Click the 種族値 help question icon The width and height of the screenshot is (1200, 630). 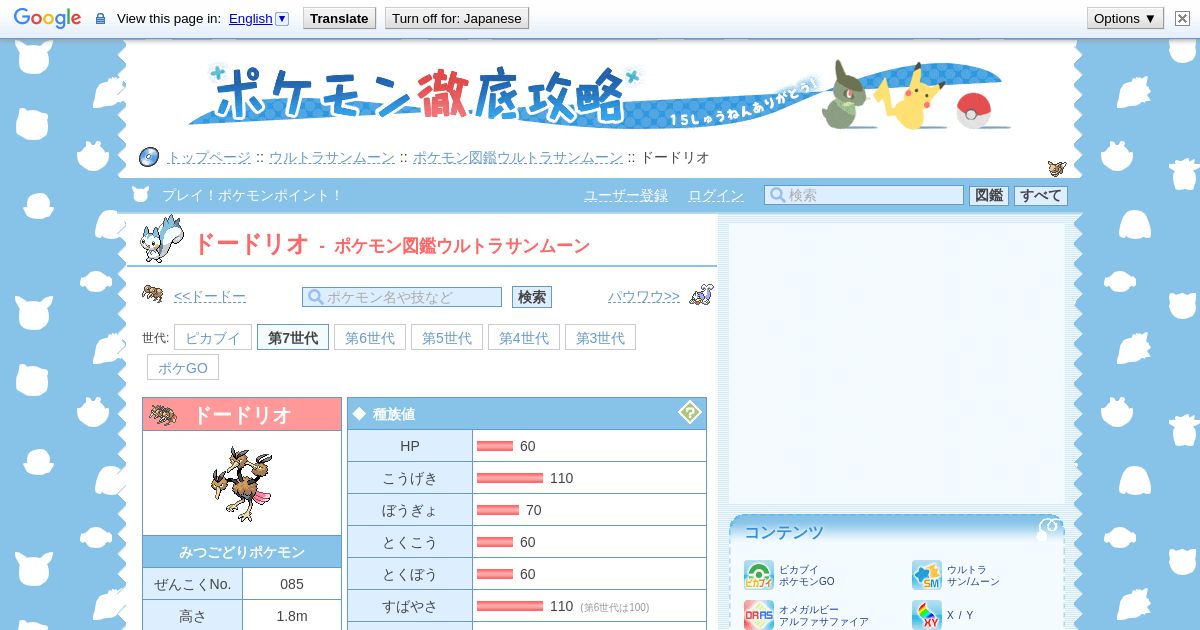690,412
